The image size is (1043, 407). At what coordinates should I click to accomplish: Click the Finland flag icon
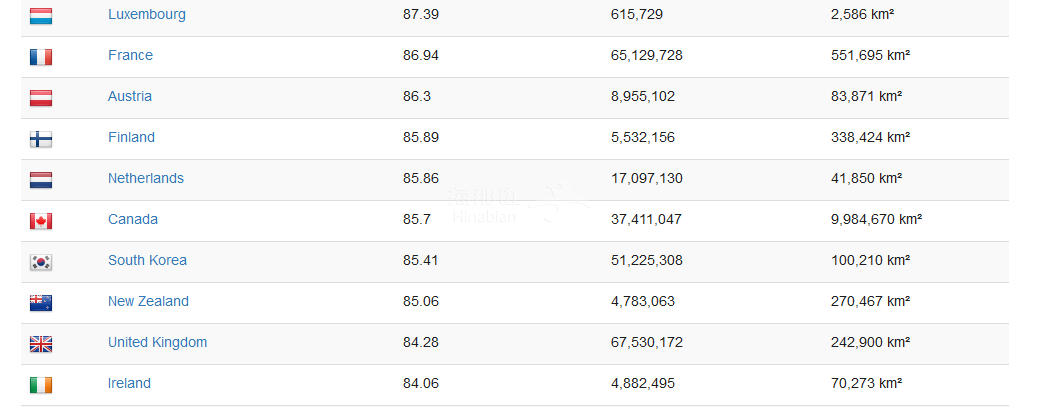coord(41,139)
